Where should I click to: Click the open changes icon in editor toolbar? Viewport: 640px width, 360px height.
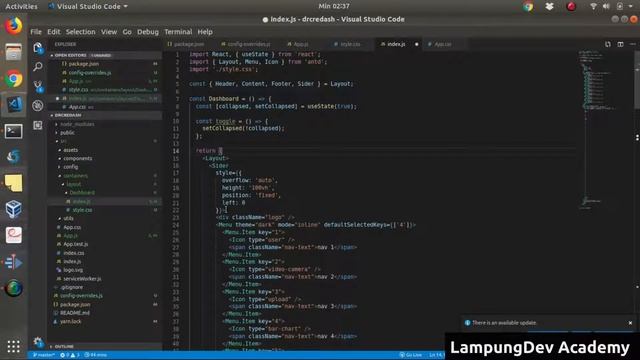point(608,44)
